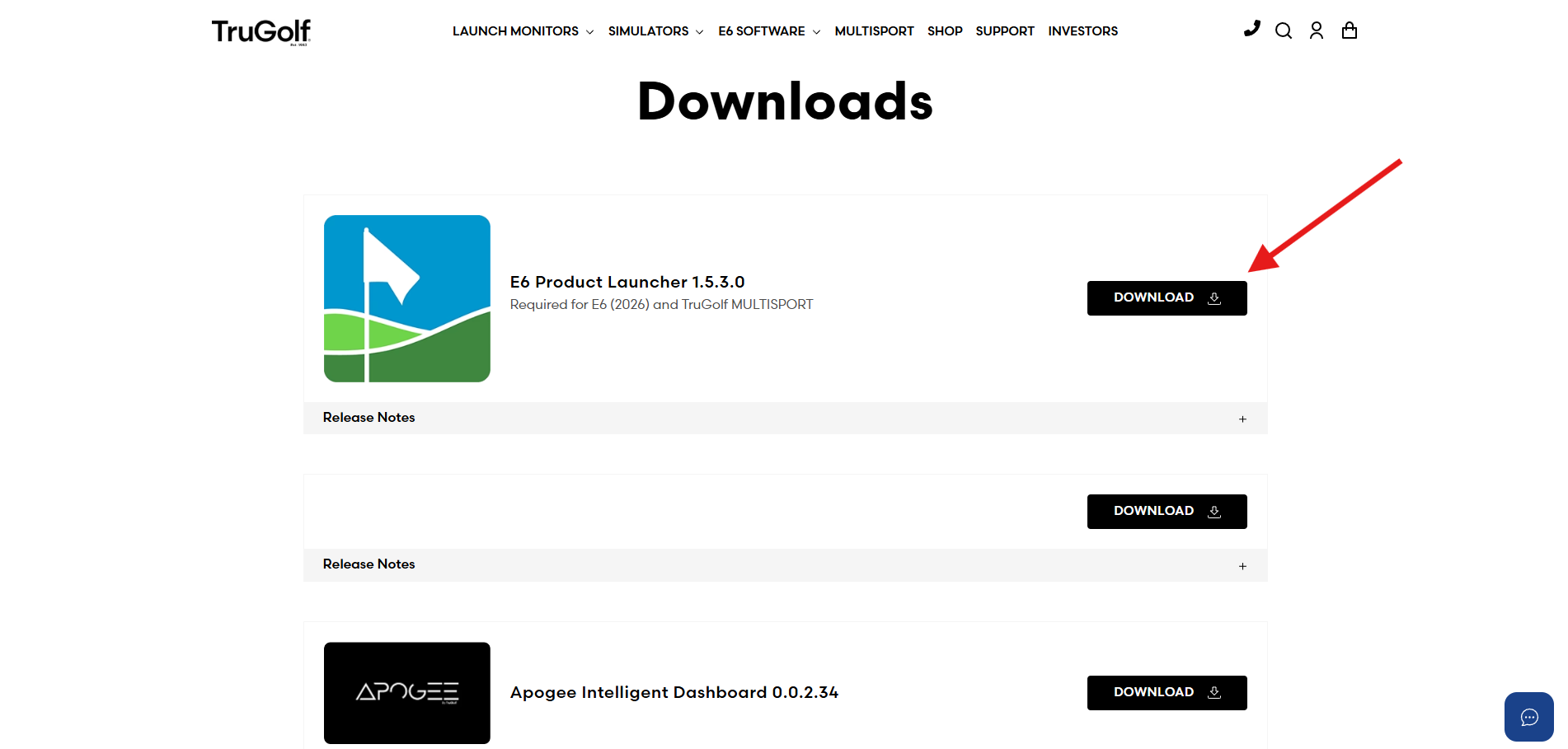Download E6 Product Launcher 1.5.3.0
Image resolution: width=1568 pixels, height=749 pixels.
(1167, 298)
